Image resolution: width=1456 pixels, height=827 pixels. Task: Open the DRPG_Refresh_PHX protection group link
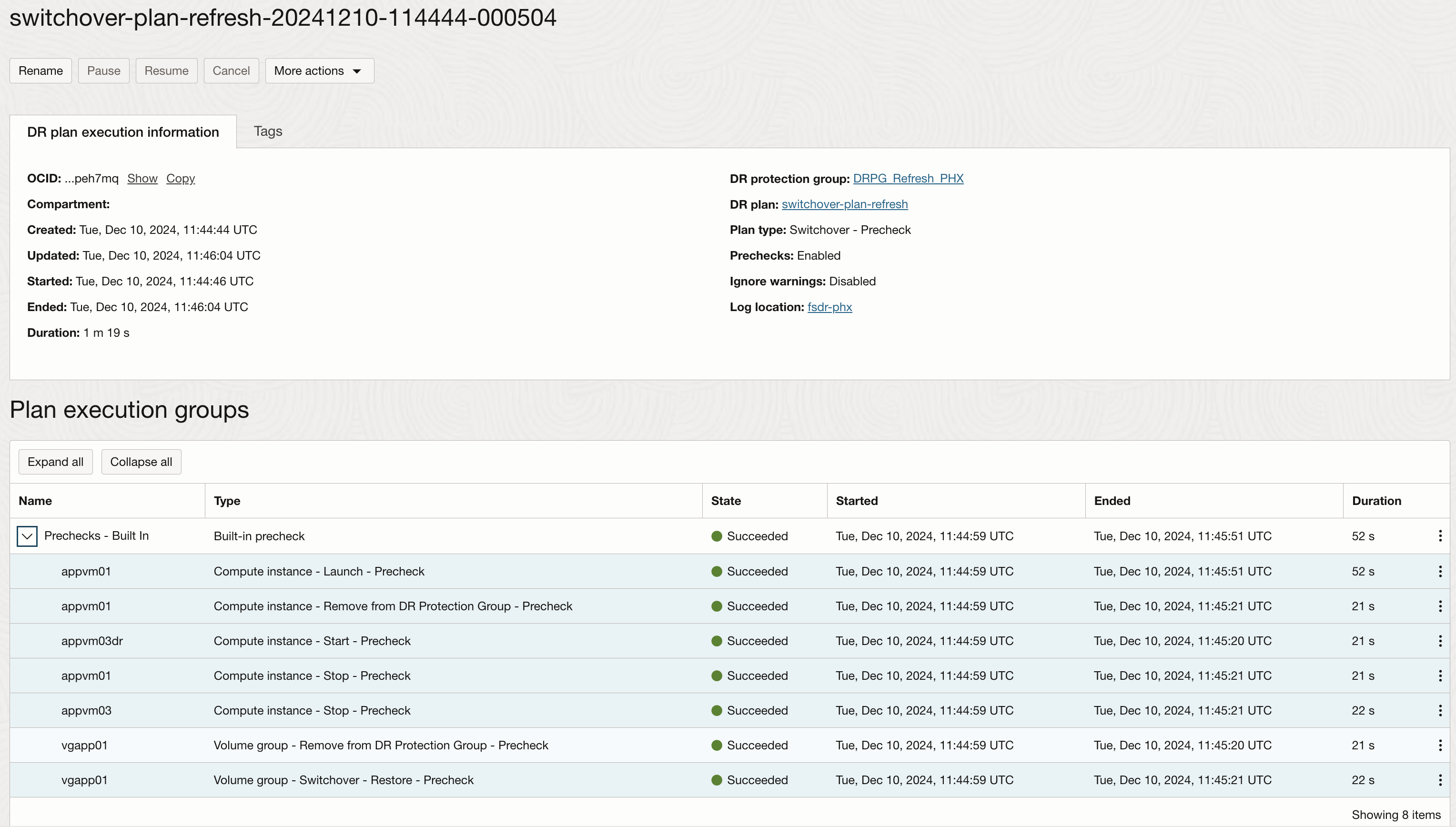click(x=908, y=178)
